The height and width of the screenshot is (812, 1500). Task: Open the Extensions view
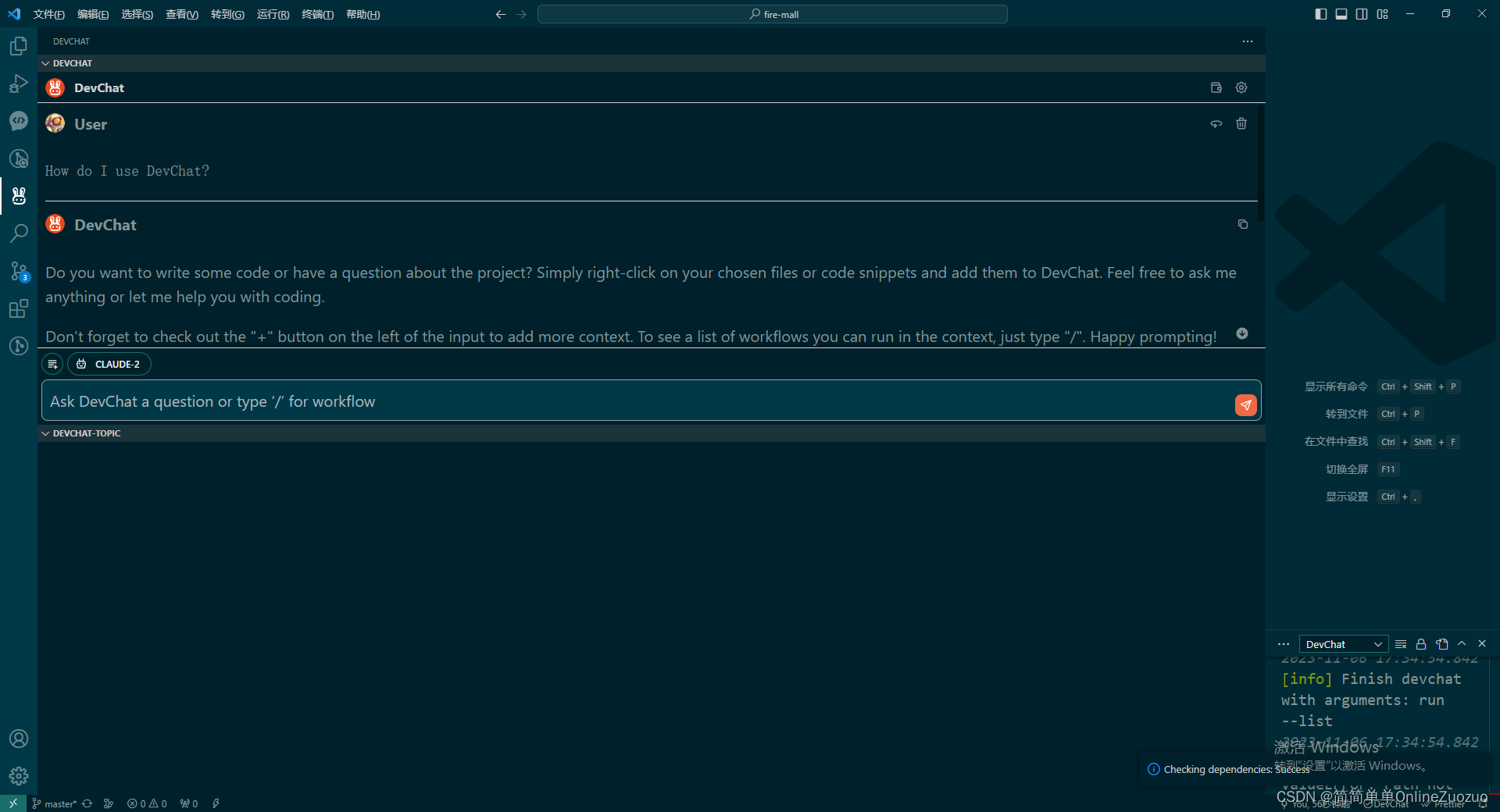pos(19,308)
